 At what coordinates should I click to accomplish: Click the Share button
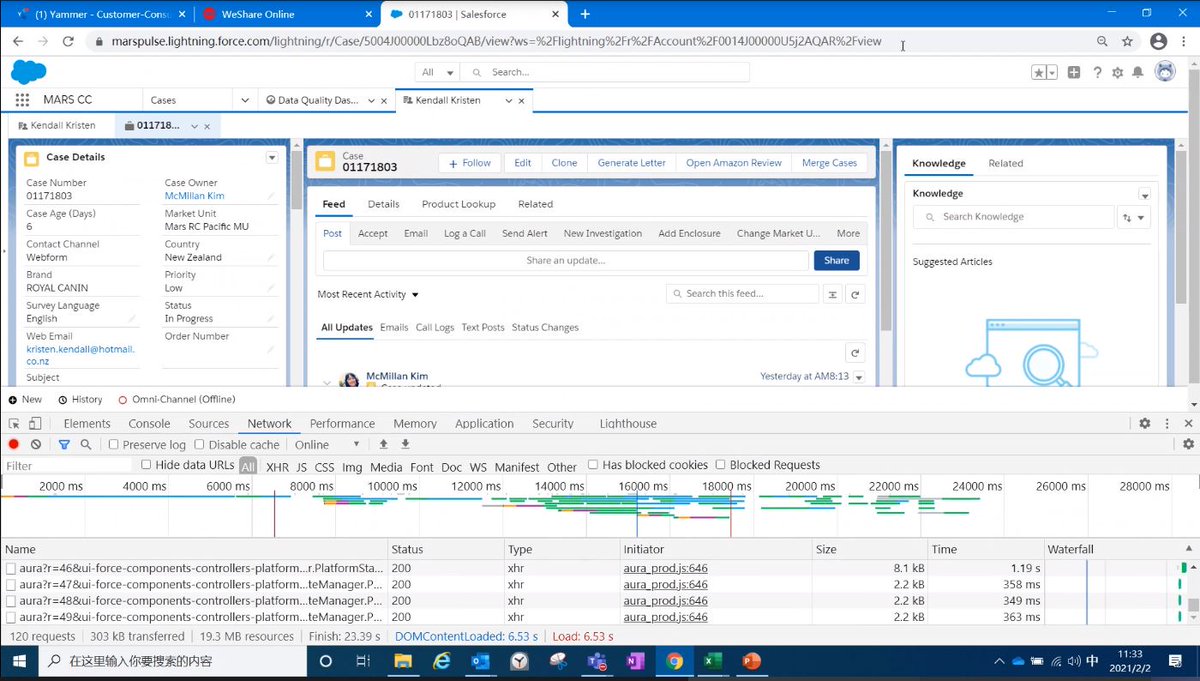point(837,260)
